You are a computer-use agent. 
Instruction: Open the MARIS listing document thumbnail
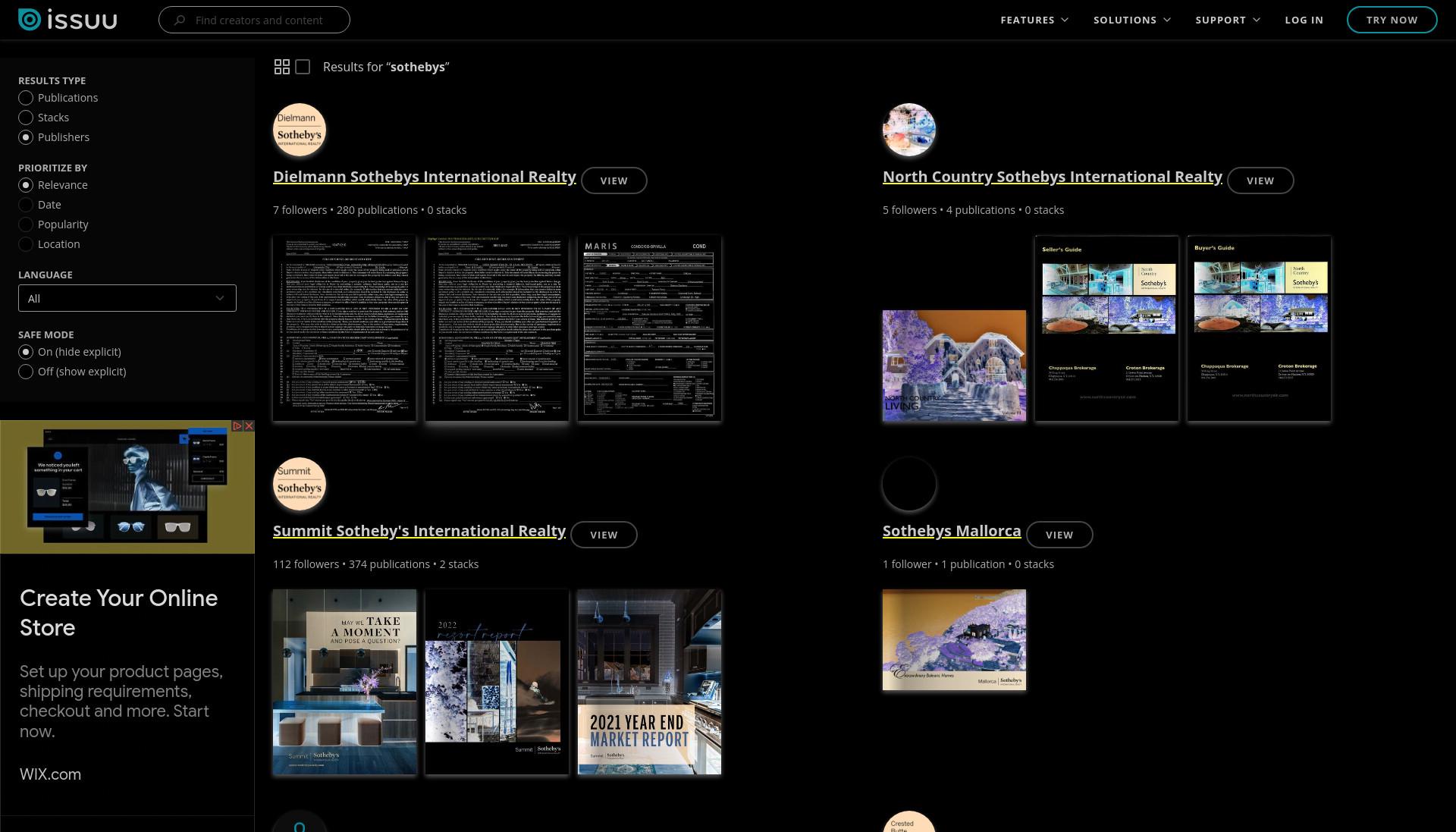pos(649,328)
